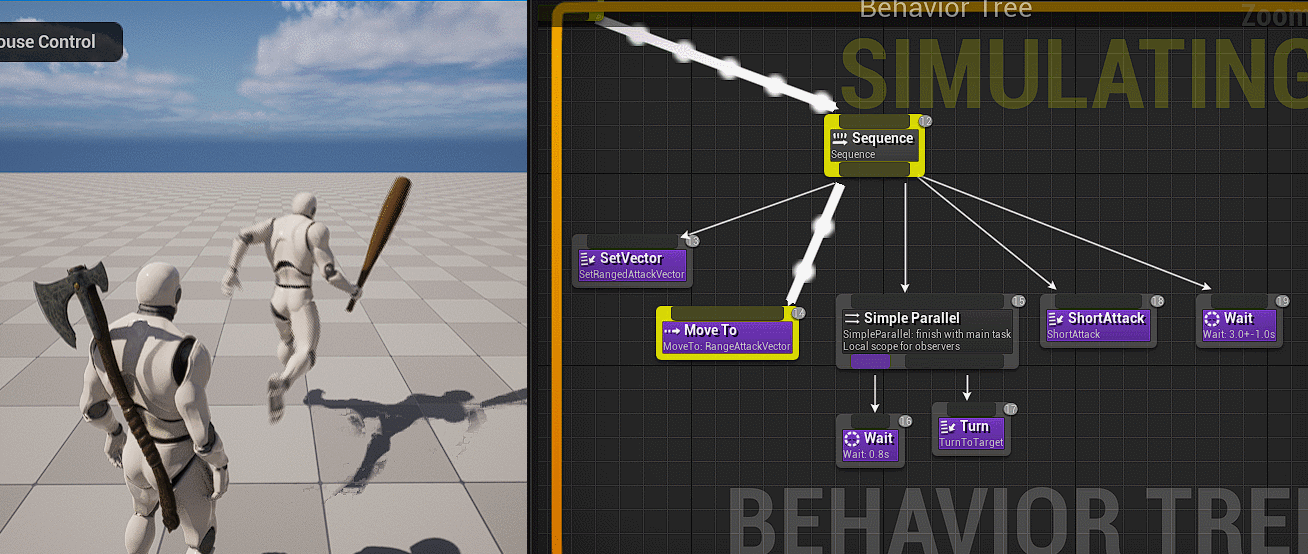Click the 'SetRangedAttackVector' description text
The width and height of the screenshot is (1308, 554).
coord(632,274)
